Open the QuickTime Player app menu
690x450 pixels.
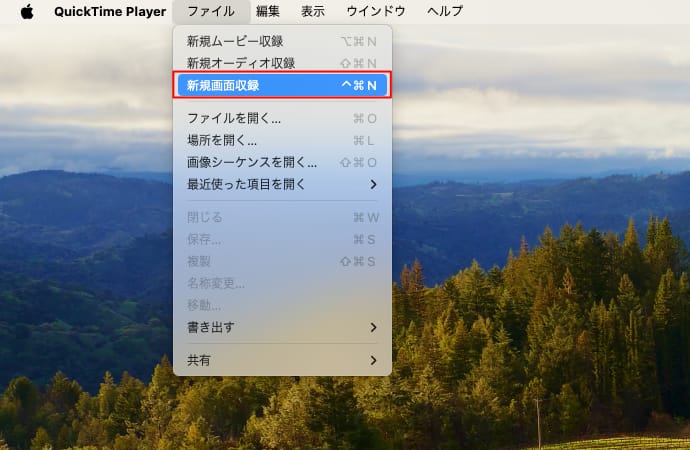click(110, 12)
